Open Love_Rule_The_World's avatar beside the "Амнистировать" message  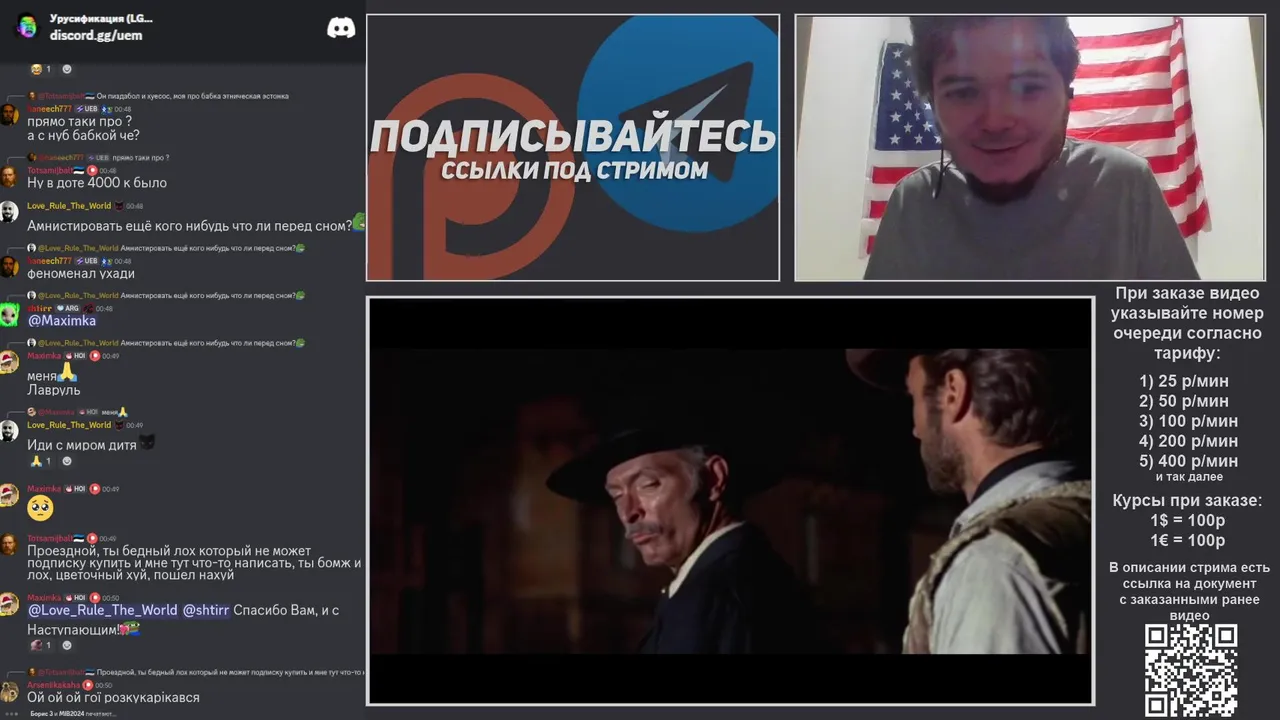pos(9,212)
